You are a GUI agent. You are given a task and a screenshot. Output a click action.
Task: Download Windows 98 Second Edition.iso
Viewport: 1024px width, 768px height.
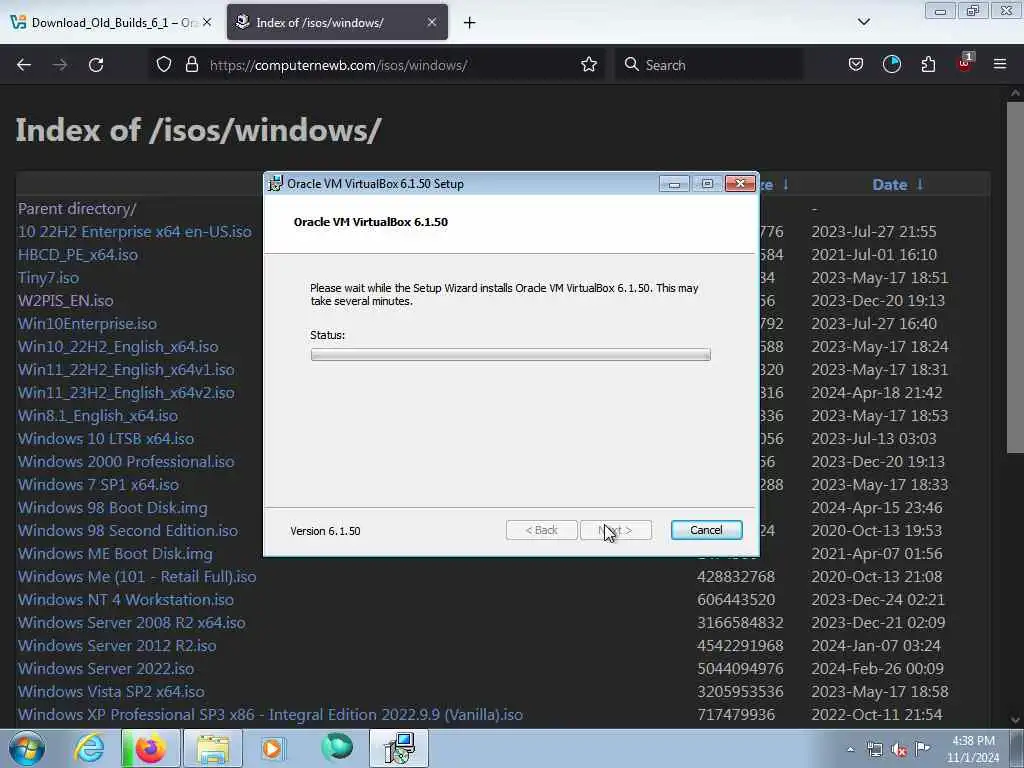[128, 530]
